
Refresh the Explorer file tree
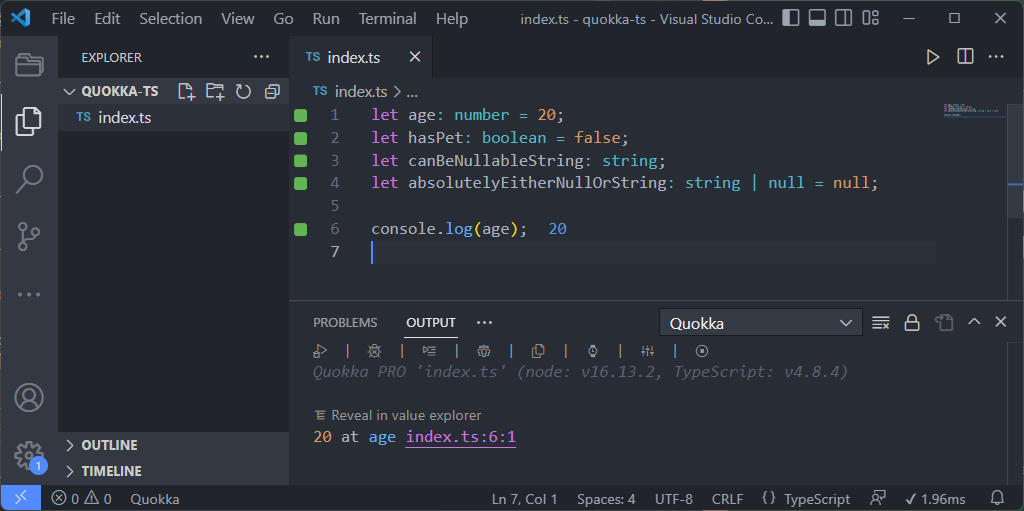pos(243,91)
